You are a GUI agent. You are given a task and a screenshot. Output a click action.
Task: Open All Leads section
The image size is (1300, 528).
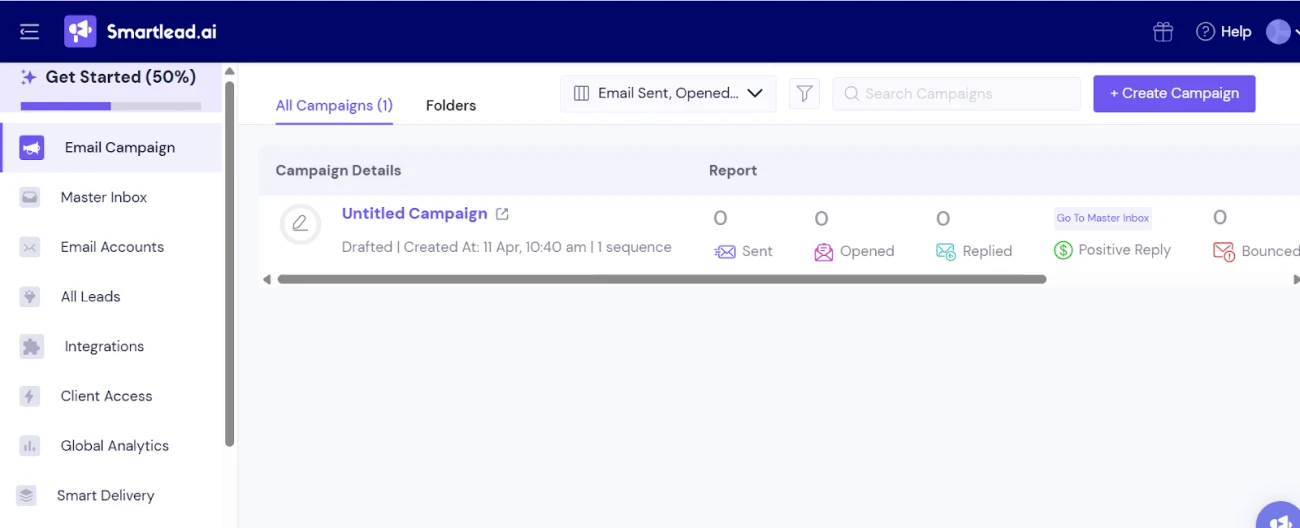pos(90,297)
